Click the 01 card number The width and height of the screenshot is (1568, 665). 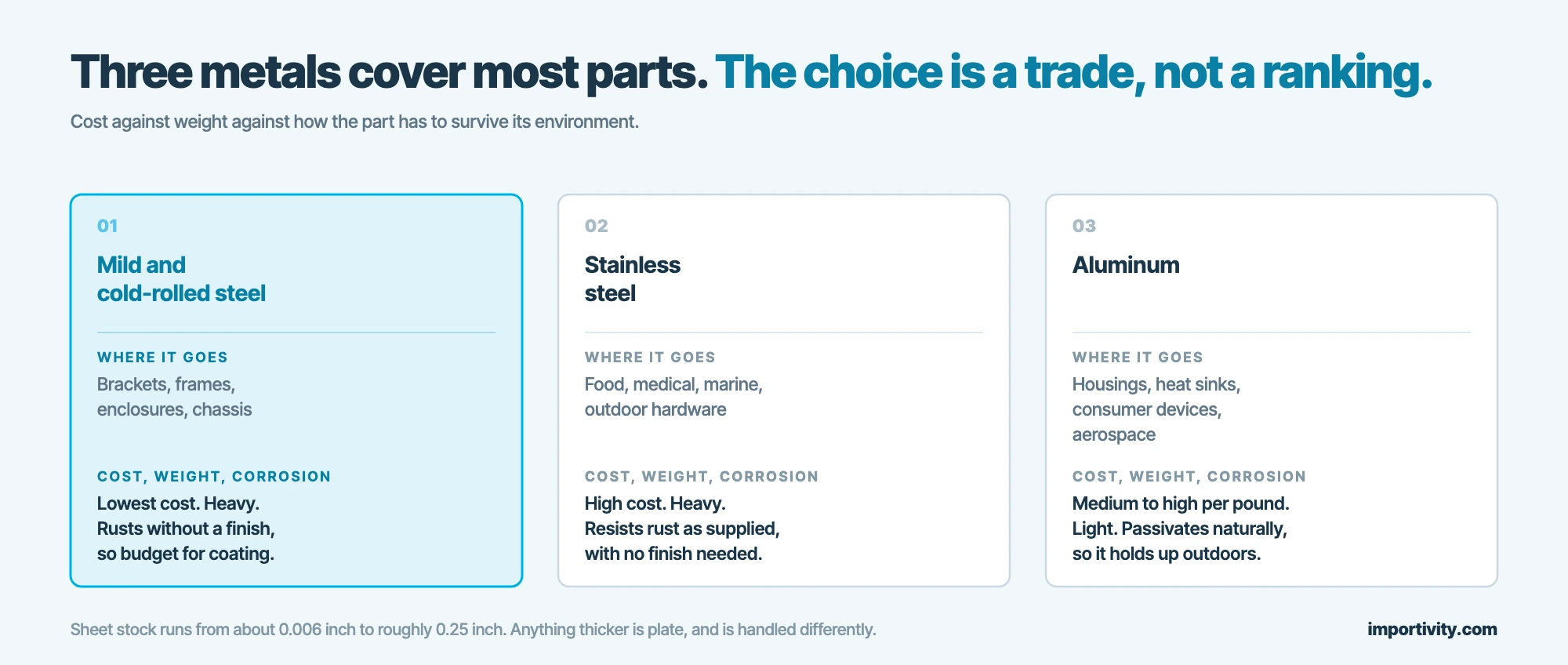pos(107,226)
